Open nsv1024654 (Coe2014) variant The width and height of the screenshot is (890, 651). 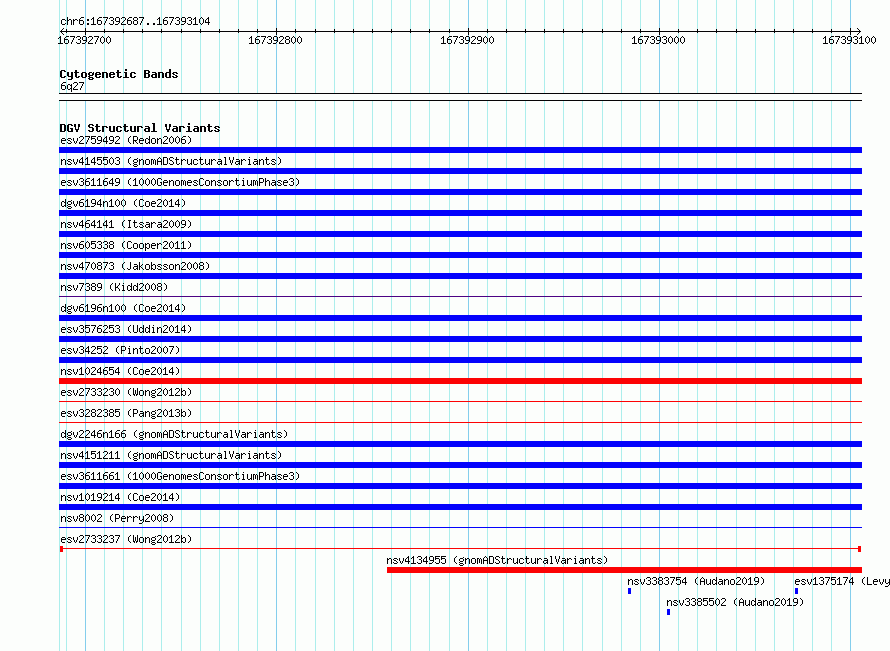120,371
